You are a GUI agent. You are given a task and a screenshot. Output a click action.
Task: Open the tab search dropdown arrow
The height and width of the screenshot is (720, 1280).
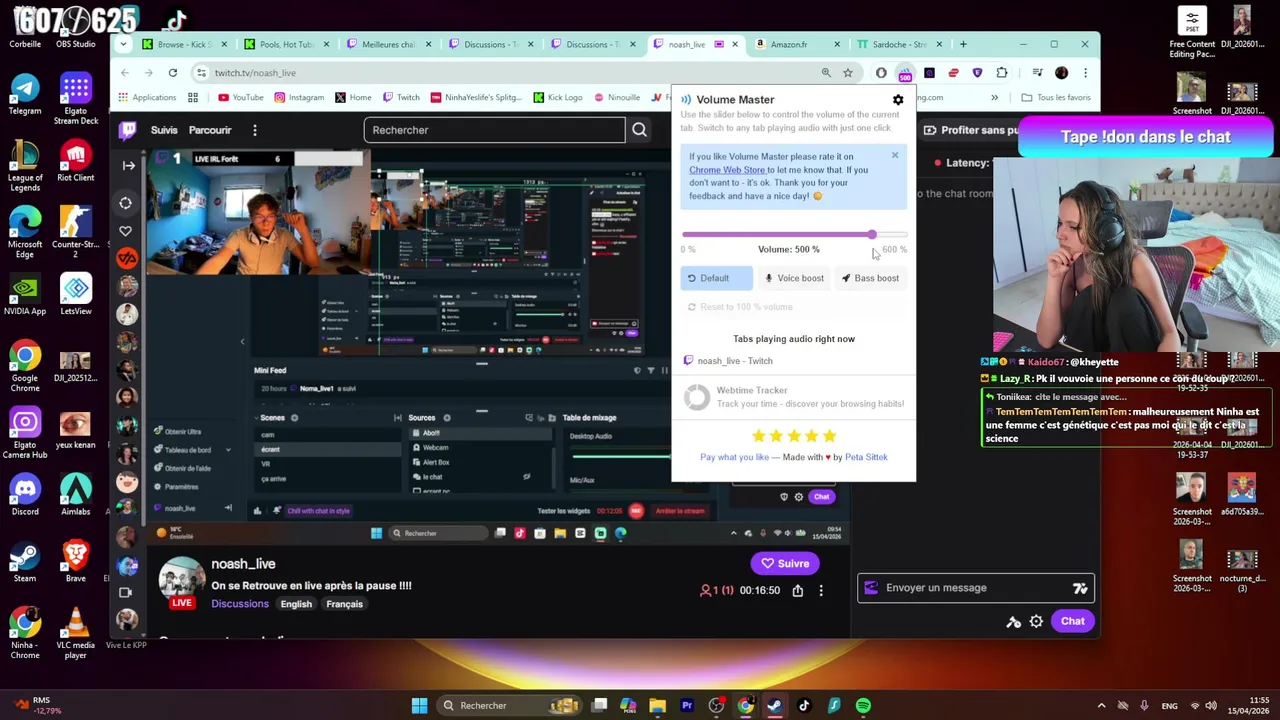(123, 44)
